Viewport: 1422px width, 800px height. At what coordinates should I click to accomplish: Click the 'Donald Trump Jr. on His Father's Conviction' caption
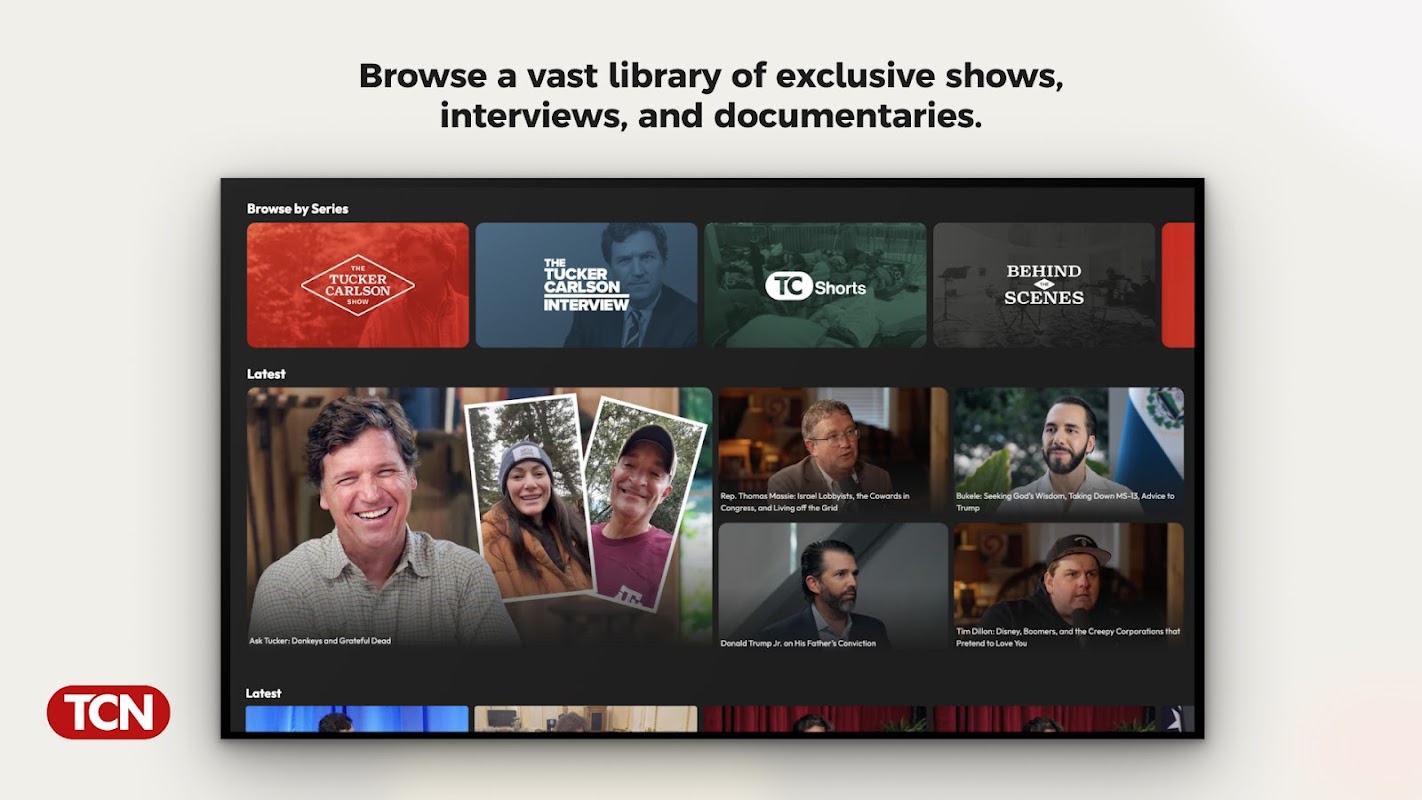point(798,643)
